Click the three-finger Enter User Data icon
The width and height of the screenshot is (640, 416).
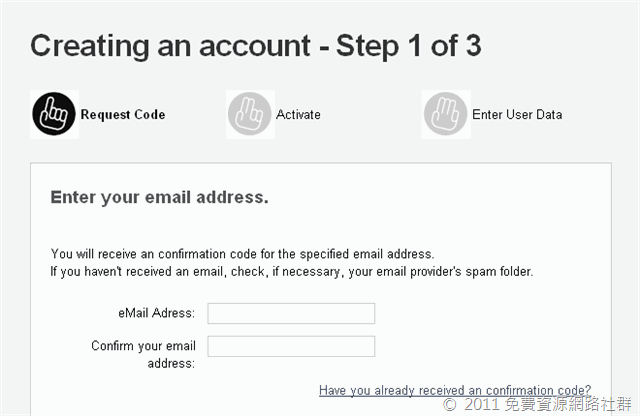[x=446, y=114]
